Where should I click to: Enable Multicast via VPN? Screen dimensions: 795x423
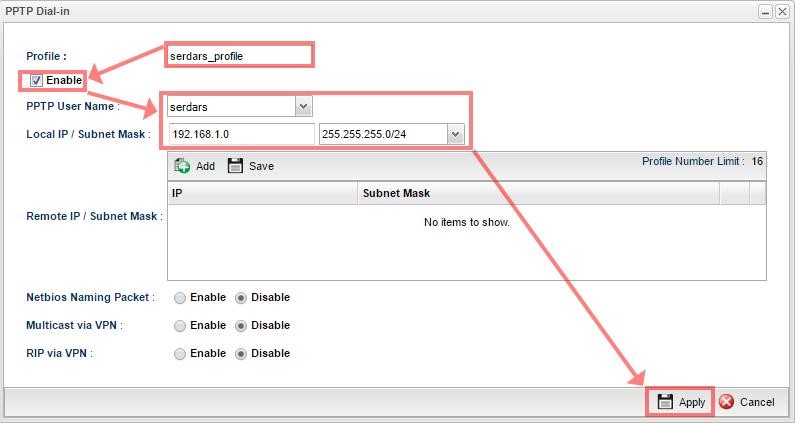pos(180,326)
